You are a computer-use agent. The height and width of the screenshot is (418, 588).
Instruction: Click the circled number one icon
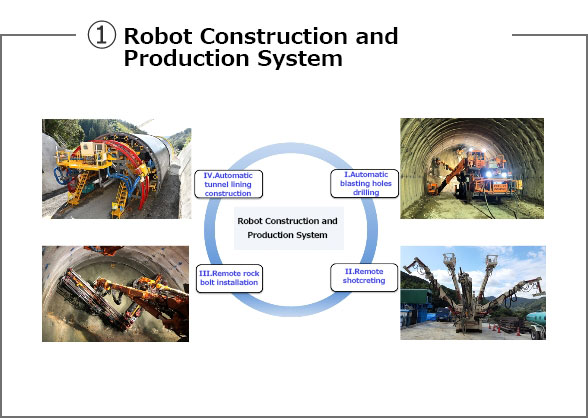click(x=102, y=34)
